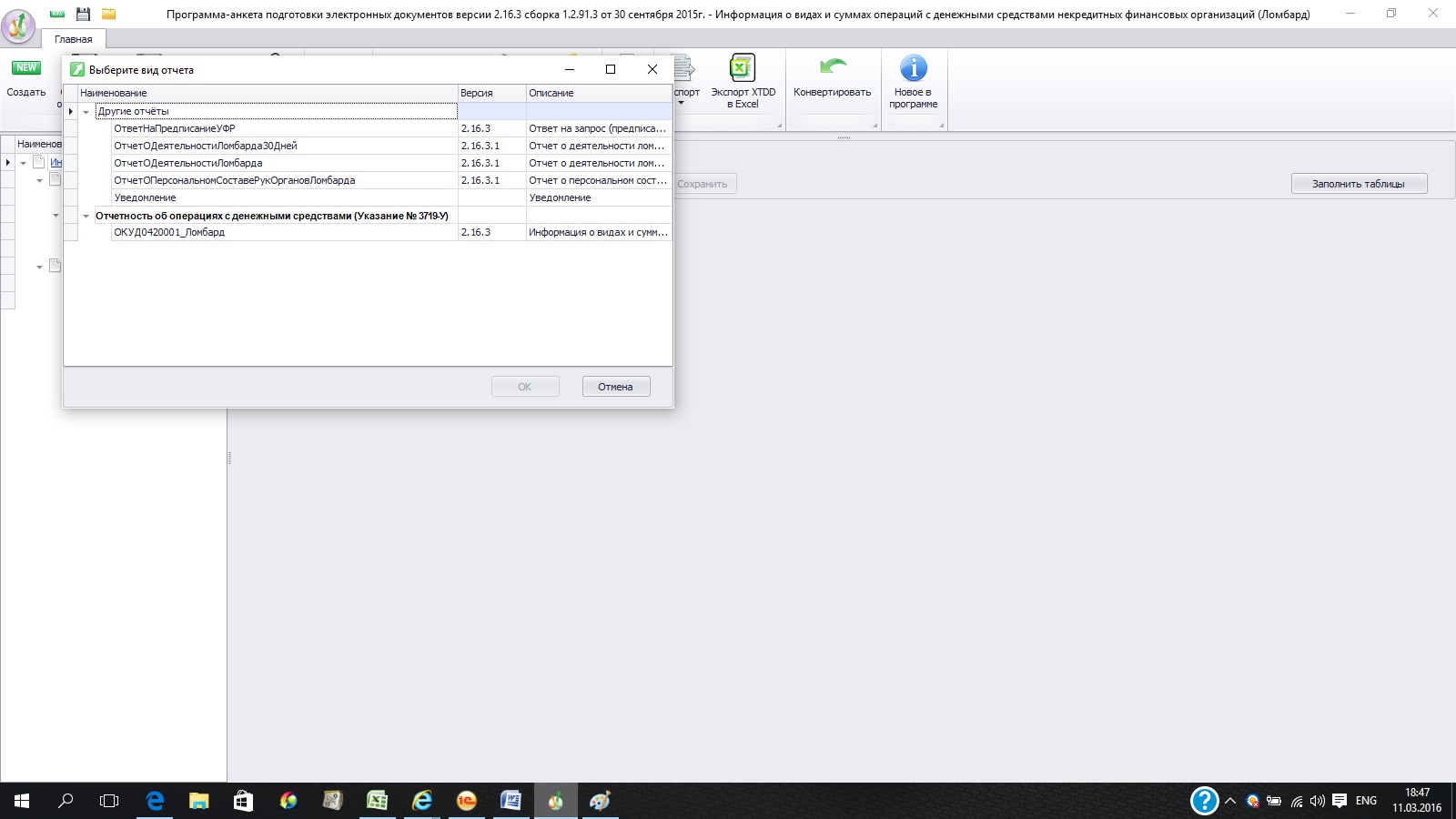
Task: Click the round application logo button
Action: coord(18,25)
